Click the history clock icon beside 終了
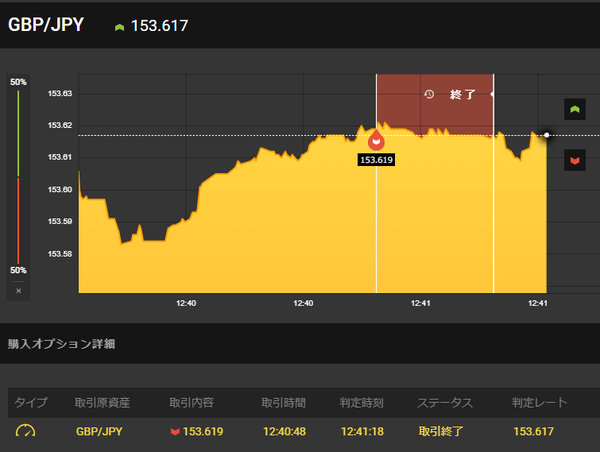The width and height of the screenshot is (600, 452). pos(429,94)
